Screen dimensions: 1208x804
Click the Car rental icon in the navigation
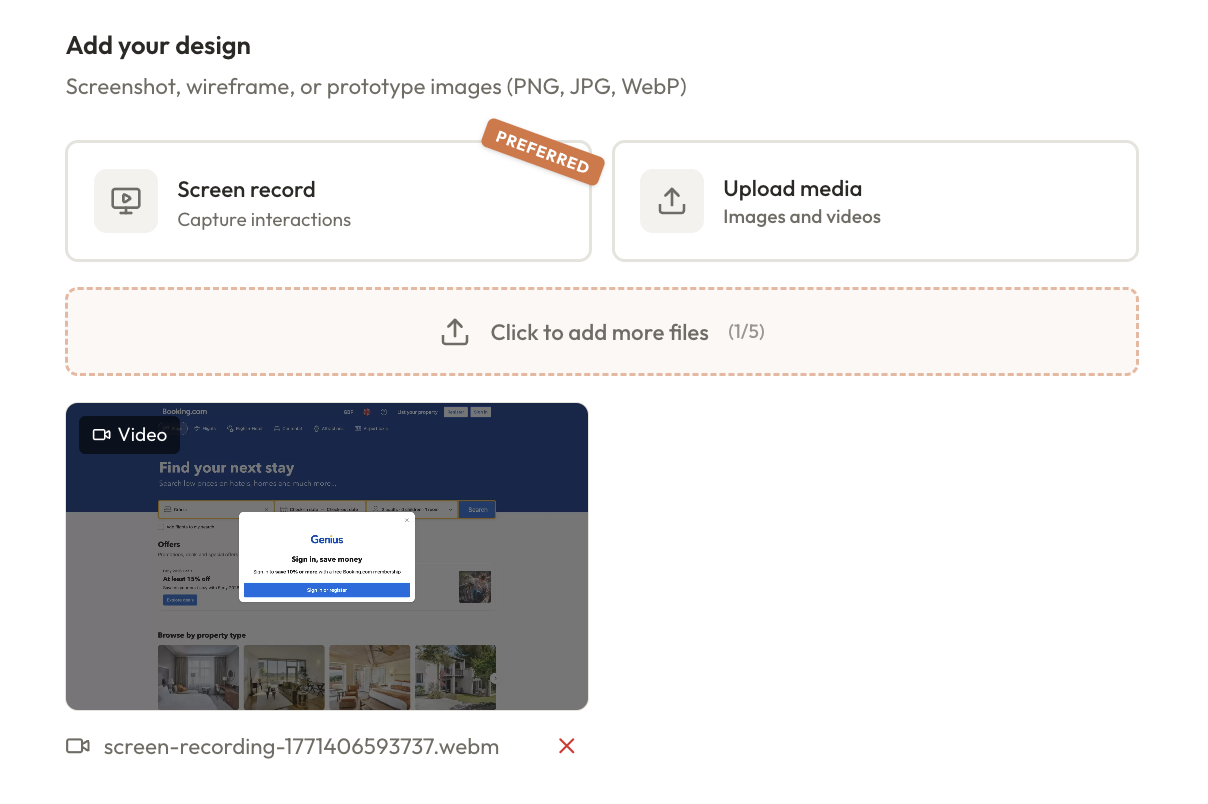pyautogui.click(x=277, y=428)
